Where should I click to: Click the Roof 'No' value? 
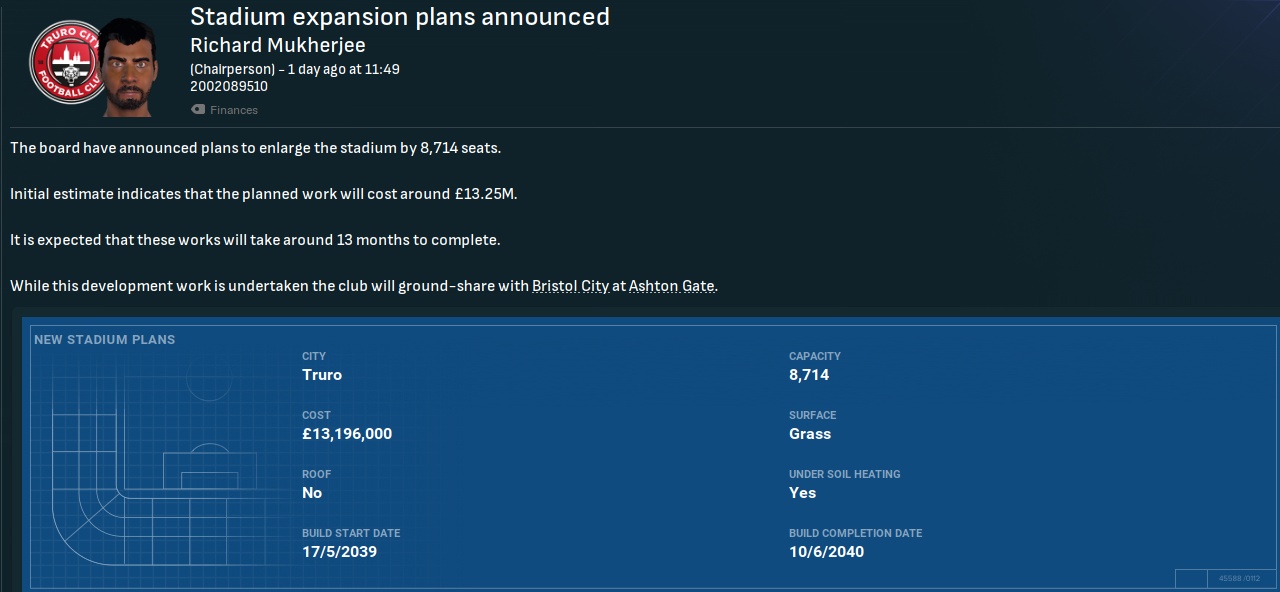(312, 493)
